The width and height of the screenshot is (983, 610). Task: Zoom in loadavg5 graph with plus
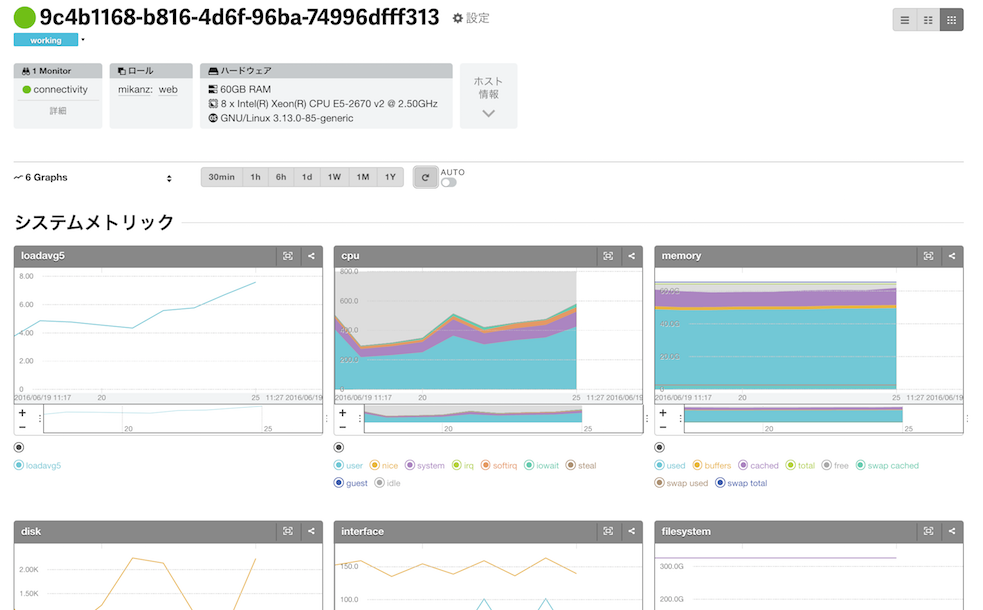23,413
